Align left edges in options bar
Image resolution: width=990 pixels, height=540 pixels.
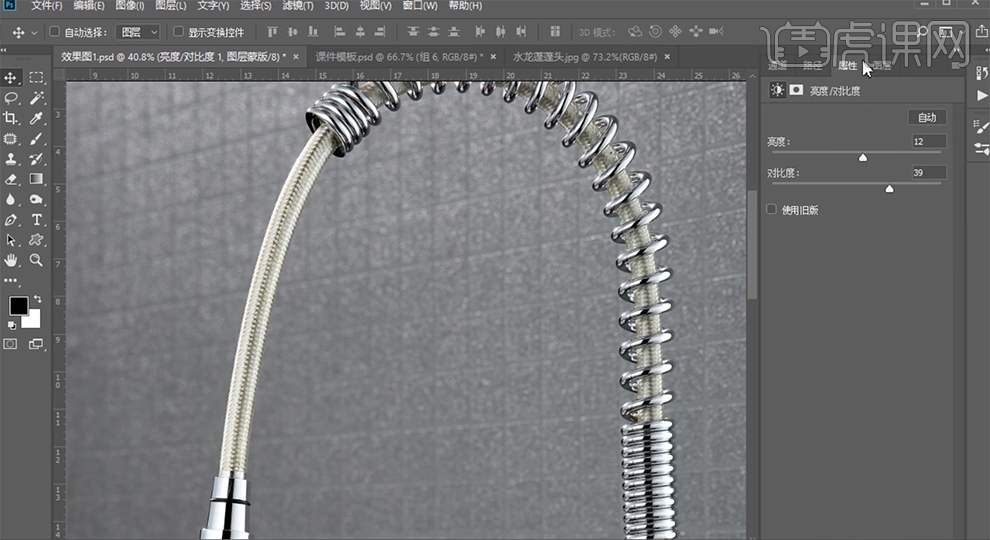pyautogui.click(x=339, y=32)
